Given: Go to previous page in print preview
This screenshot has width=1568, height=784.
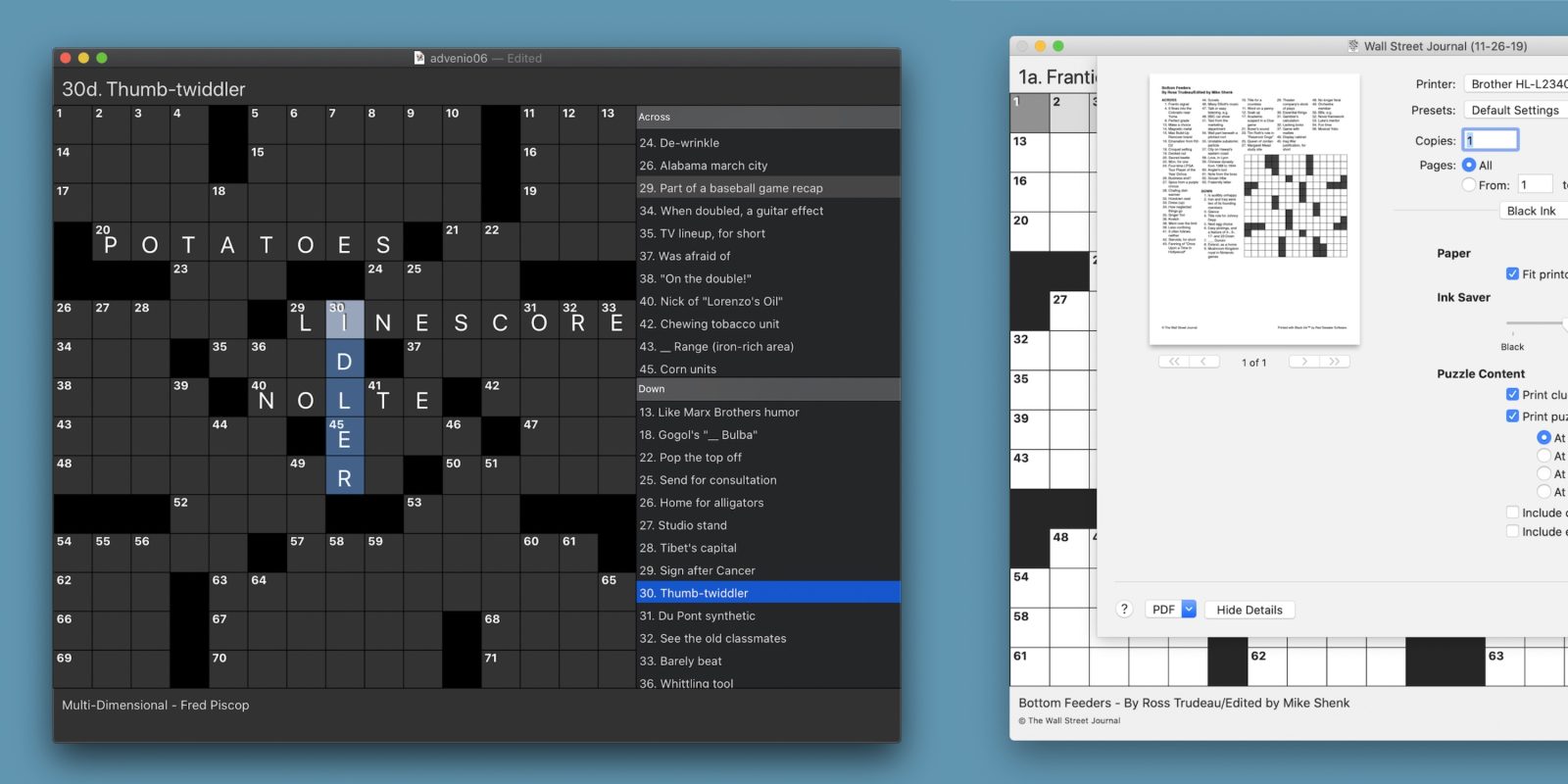Looking at the screenshot, I should pos(1203,362).
